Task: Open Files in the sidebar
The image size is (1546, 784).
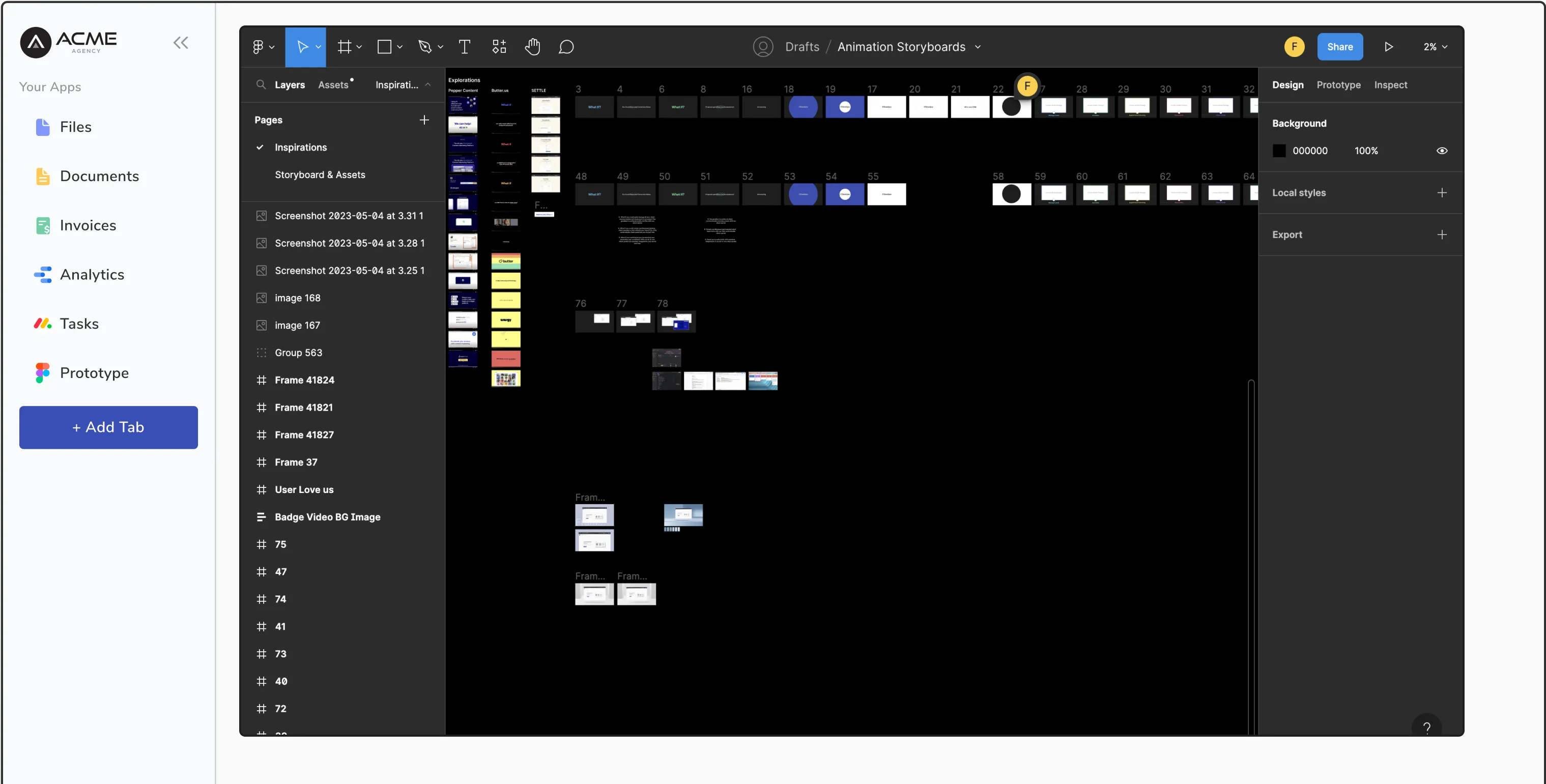Action: [64, 127]
